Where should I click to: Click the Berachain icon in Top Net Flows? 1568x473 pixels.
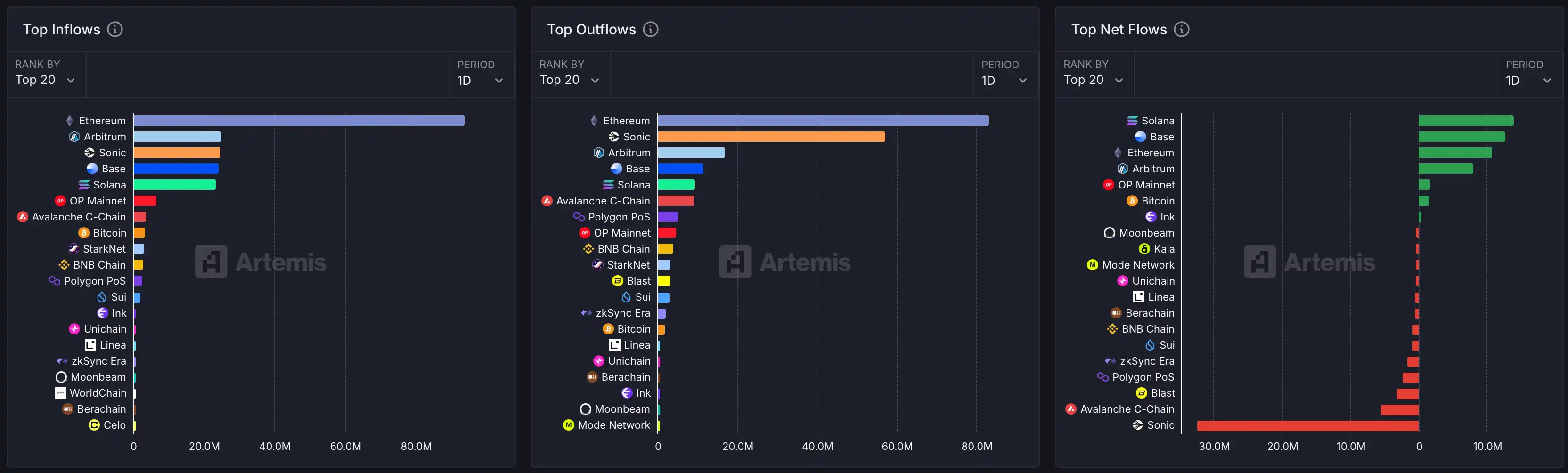tap(1116, 313)
